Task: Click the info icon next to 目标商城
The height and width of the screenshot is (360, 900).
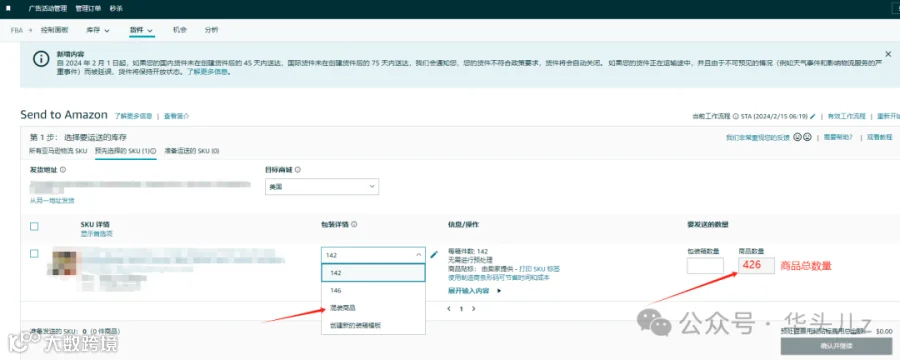Action: (298, 170)
